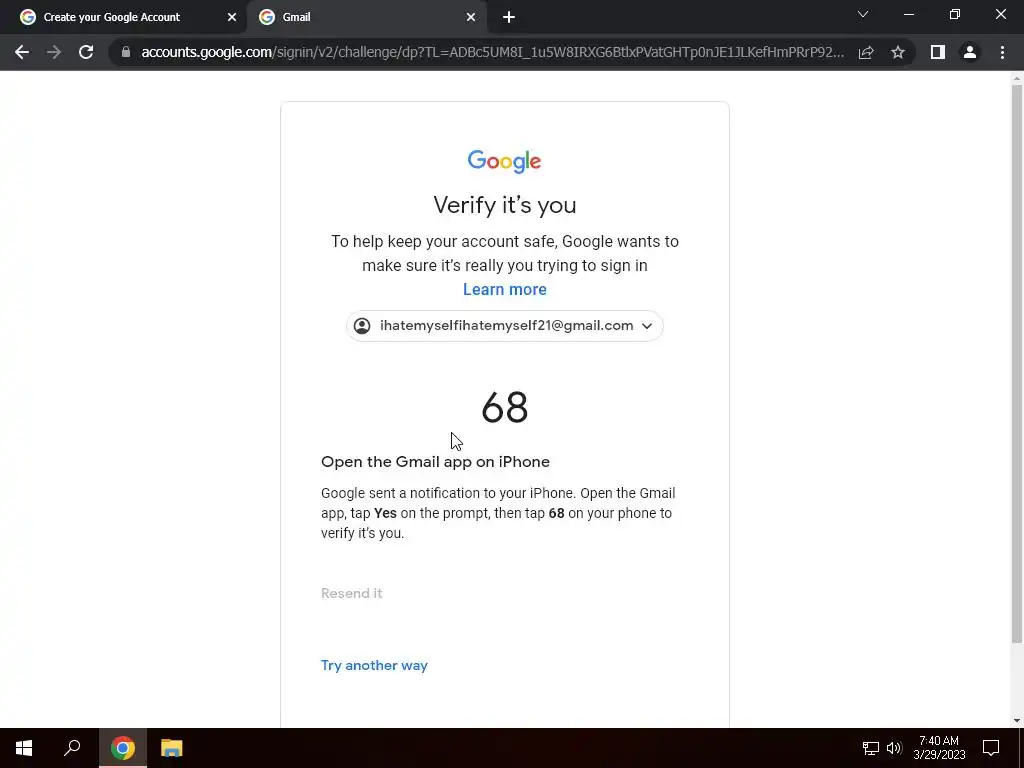Open the Chrome three-dot menu

(x=1002, y=52)
